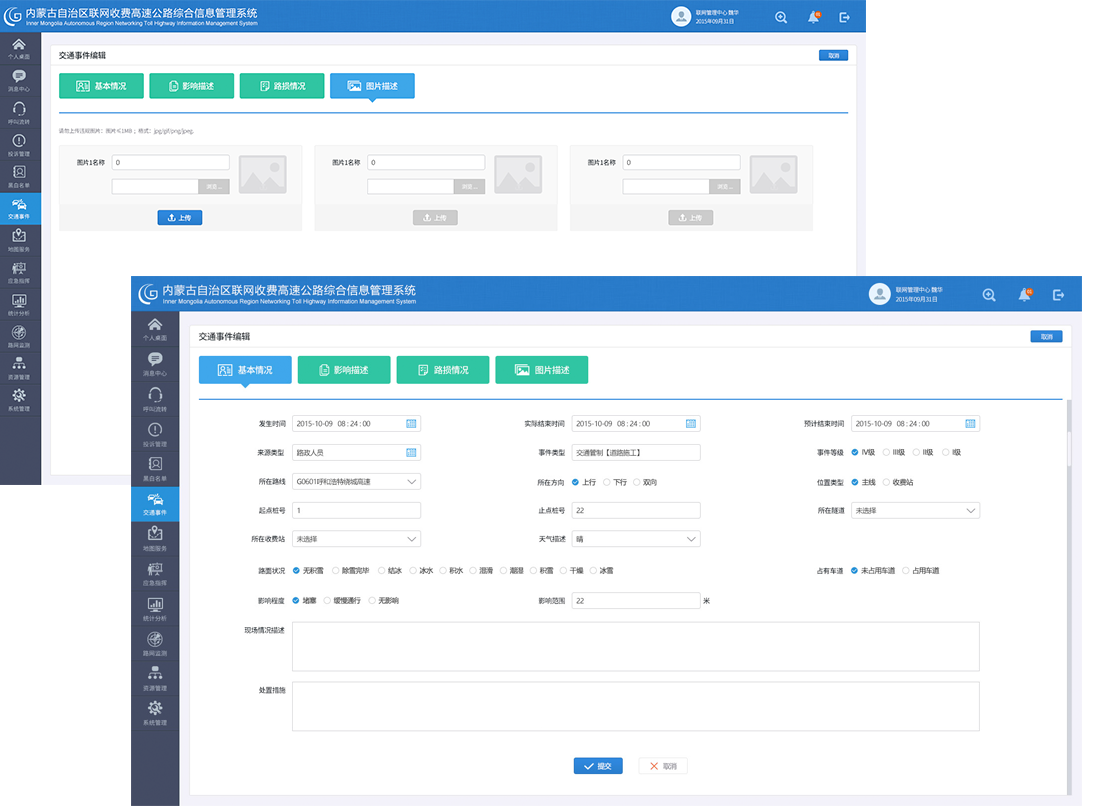Click into the 现场情况描述 text area
1113x811 pixels.
click(635, 646)
